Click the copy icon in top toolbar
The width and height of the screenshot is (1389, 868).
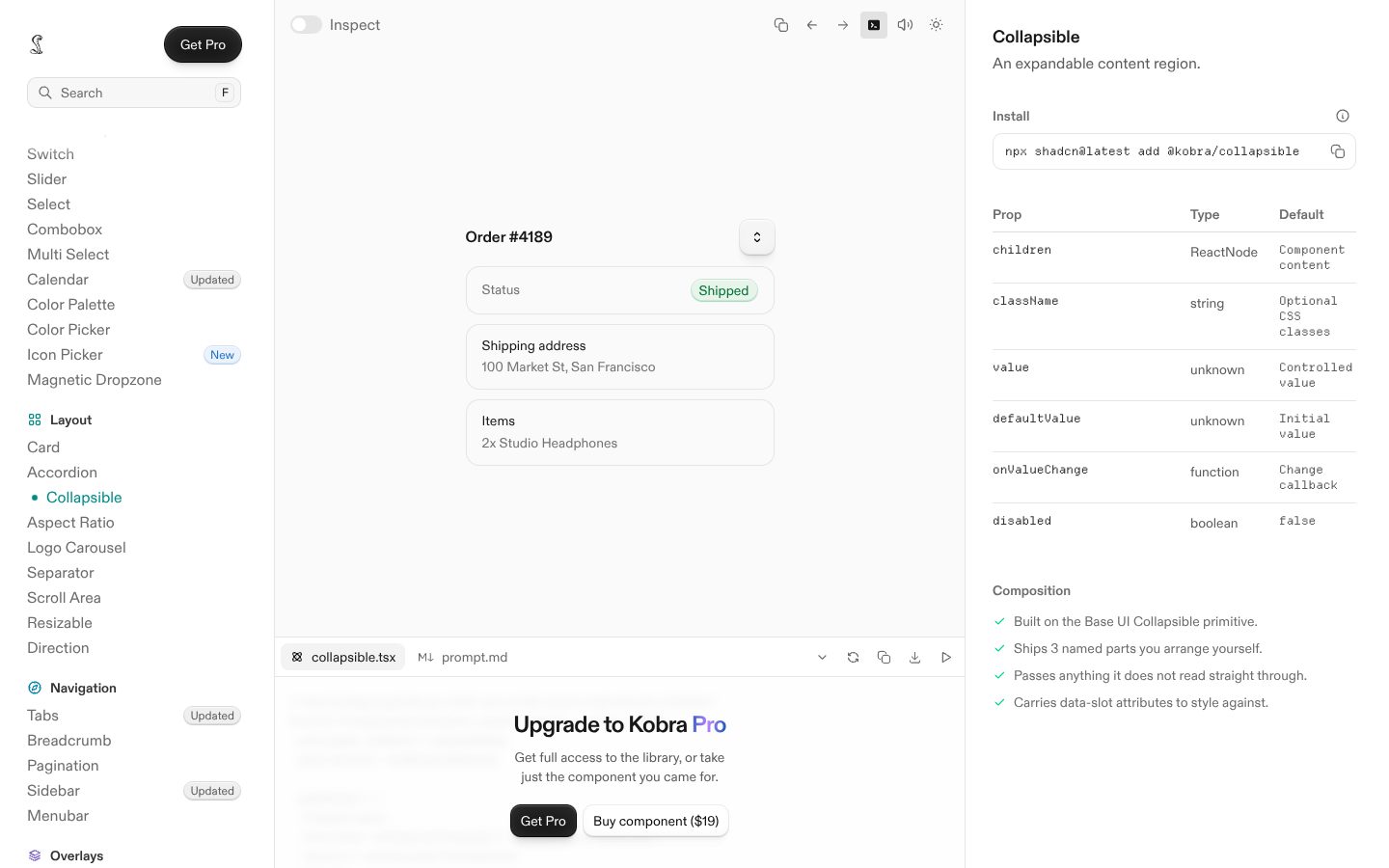781,25
